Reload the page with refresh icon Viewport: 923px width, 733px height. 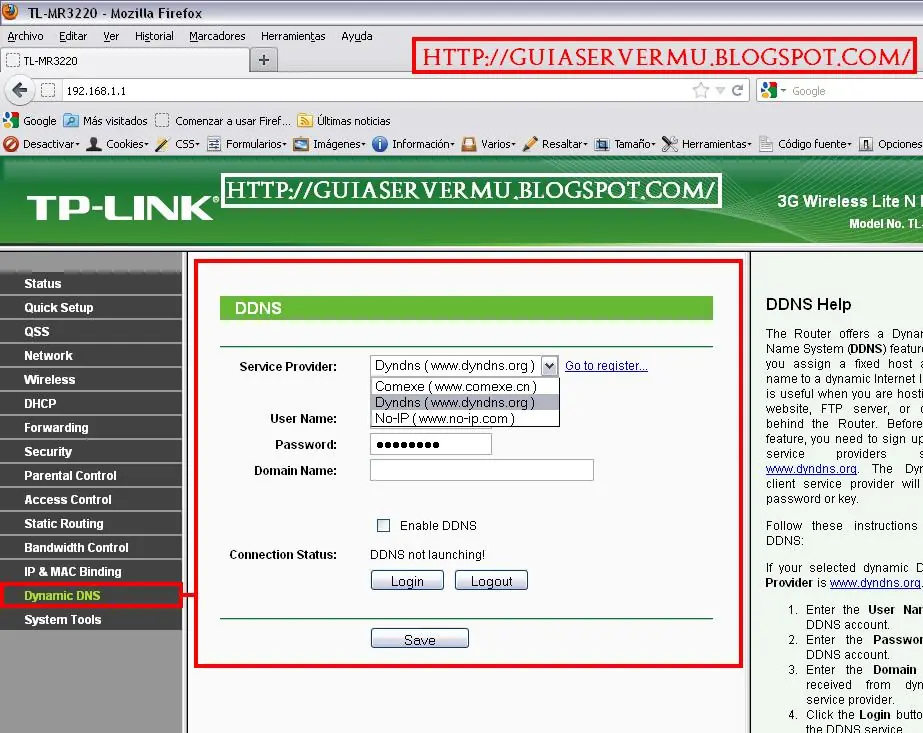(x=738, y=90)
